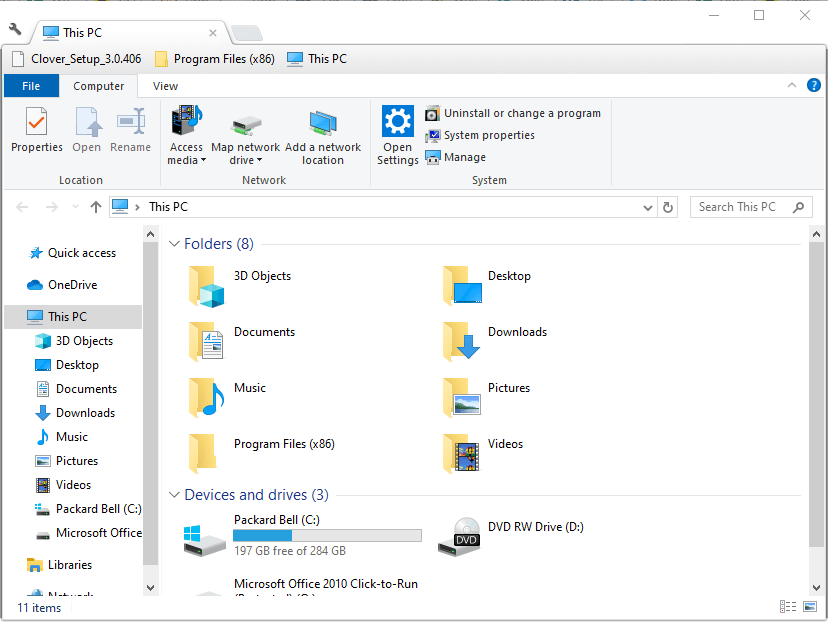The width and height of the screenshot is (828, 622).
Task: Click Manage in the System group
Action: click(x=456, y=157)
